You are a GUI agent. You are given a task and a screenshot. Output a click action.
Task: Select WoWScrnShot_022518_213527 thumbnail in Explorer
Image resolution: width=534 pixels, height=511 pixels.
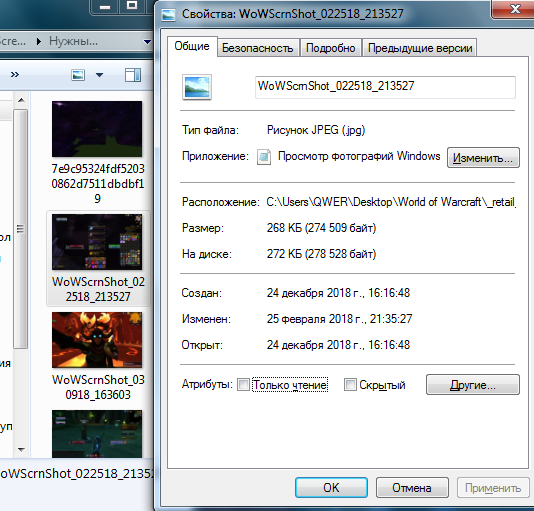coord(97,242)
